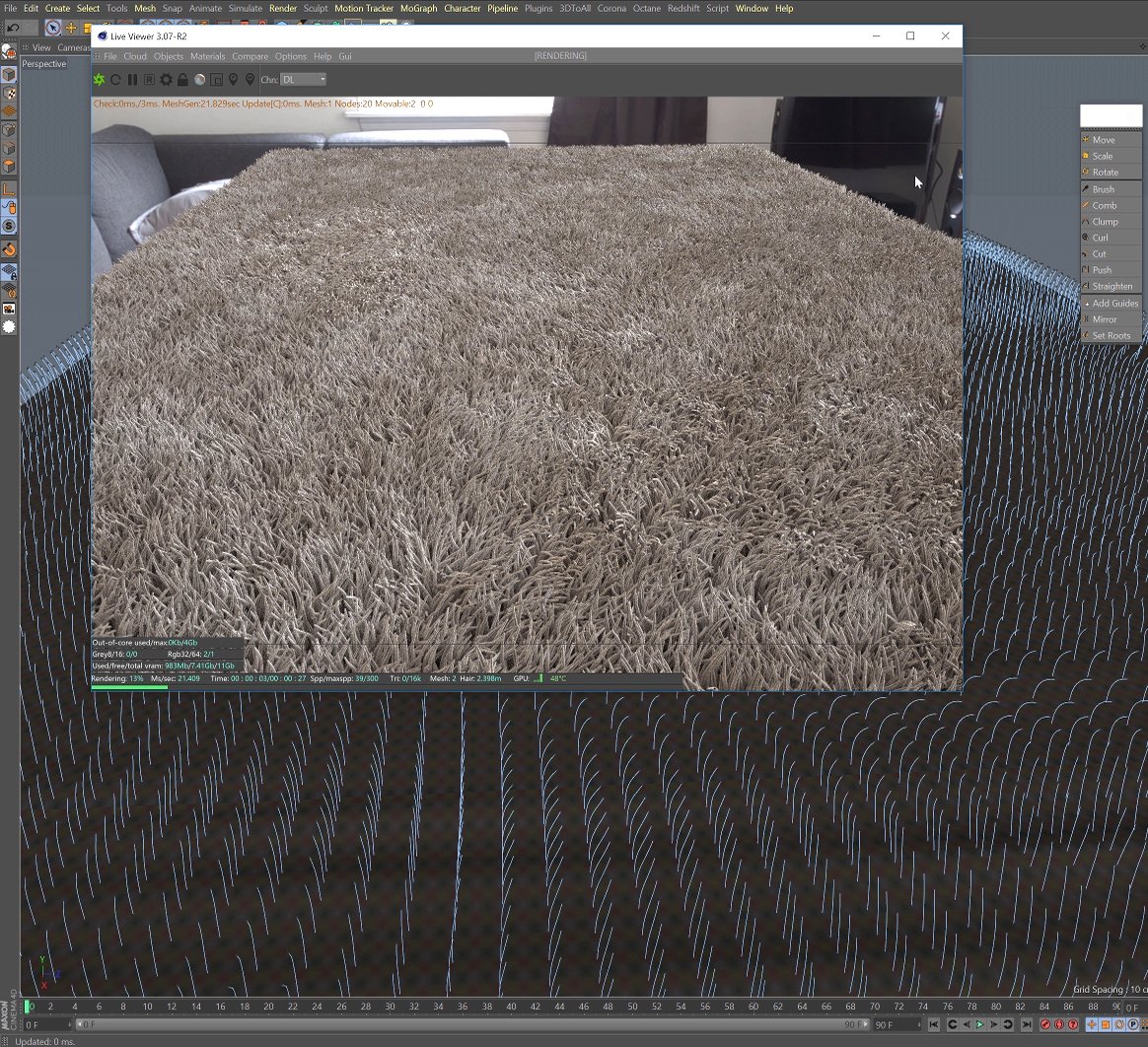Toggle Snap magnet icon
This screenshot has width=1148, height=1047.
9,249
